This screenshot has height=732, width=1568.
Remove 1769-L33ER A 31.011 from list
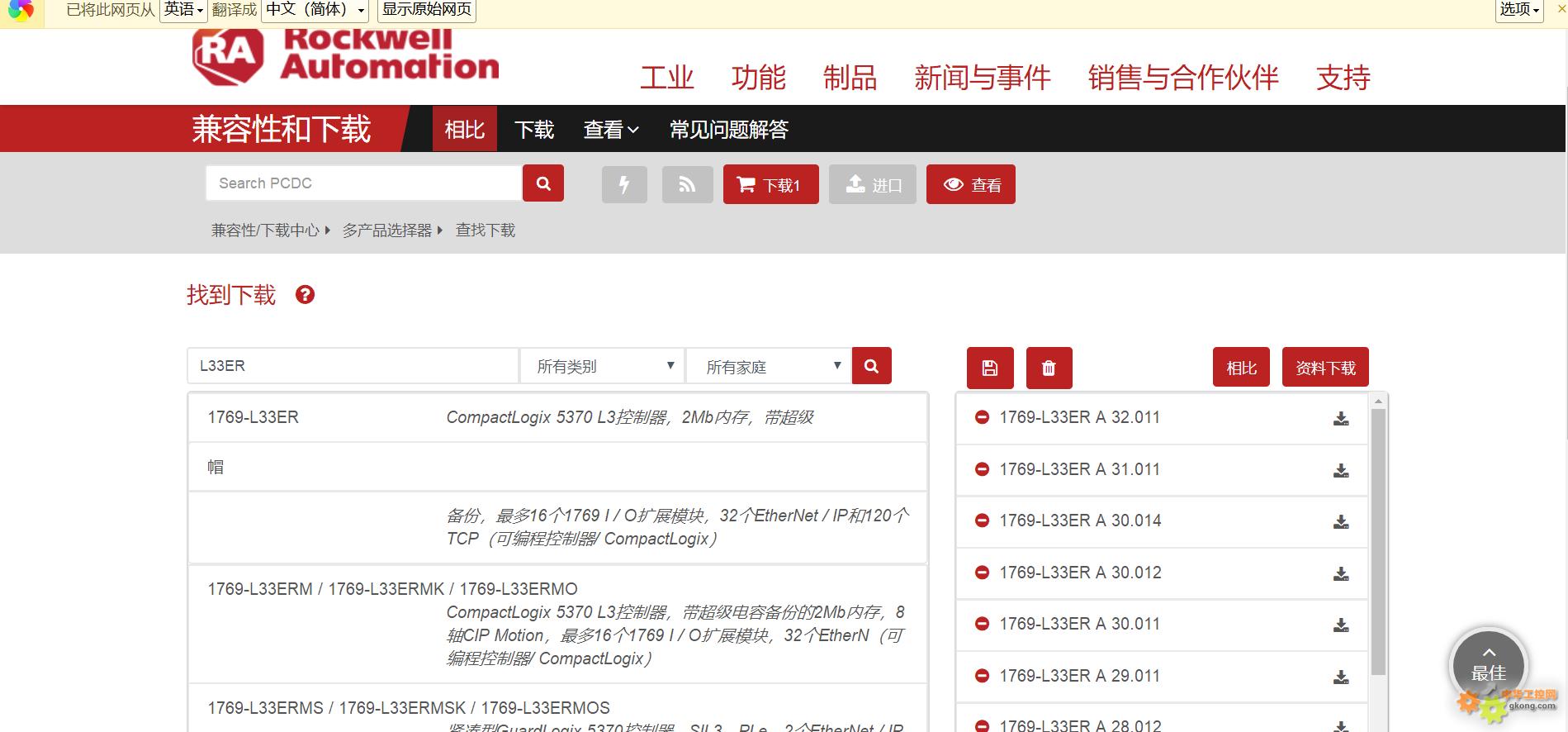click(982, 469)
